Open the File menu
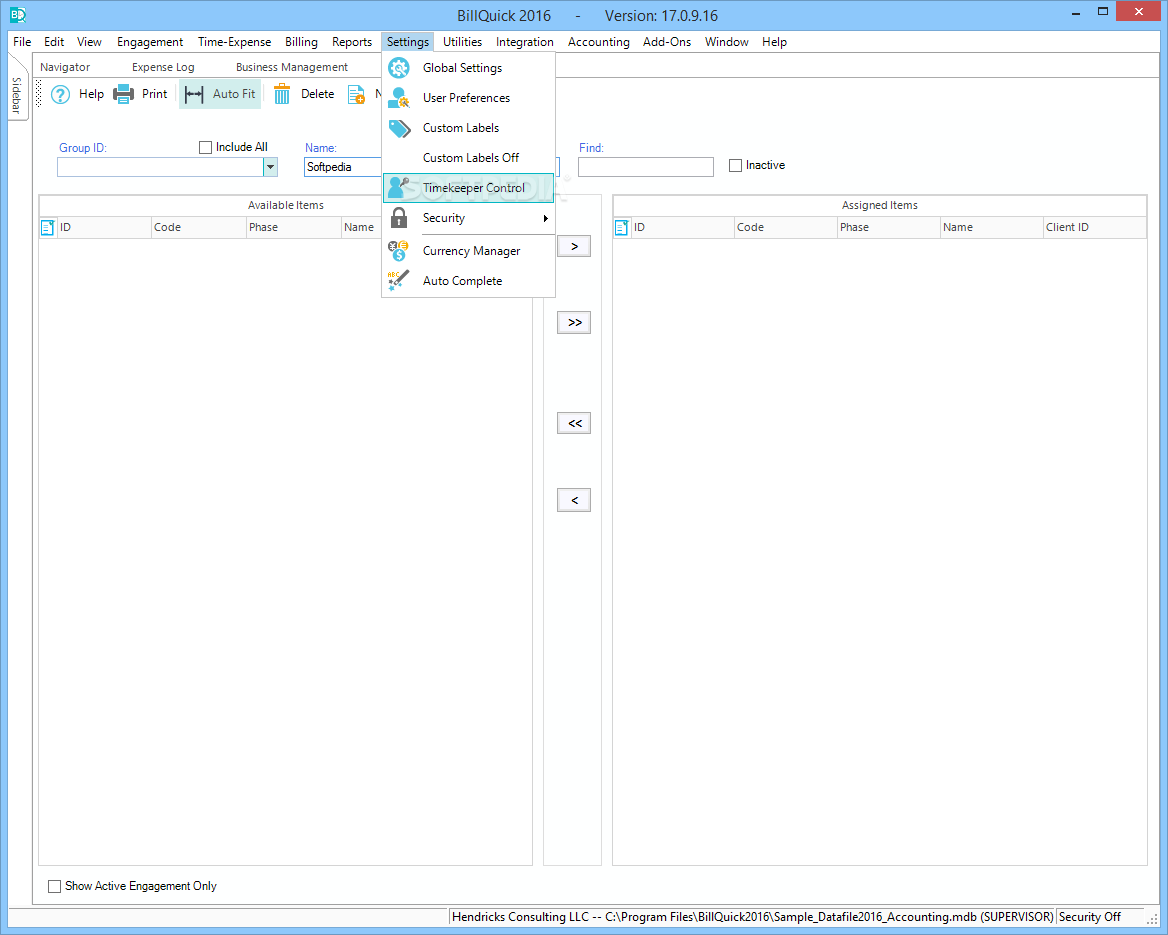1168x935 pixels. [22, 42]
